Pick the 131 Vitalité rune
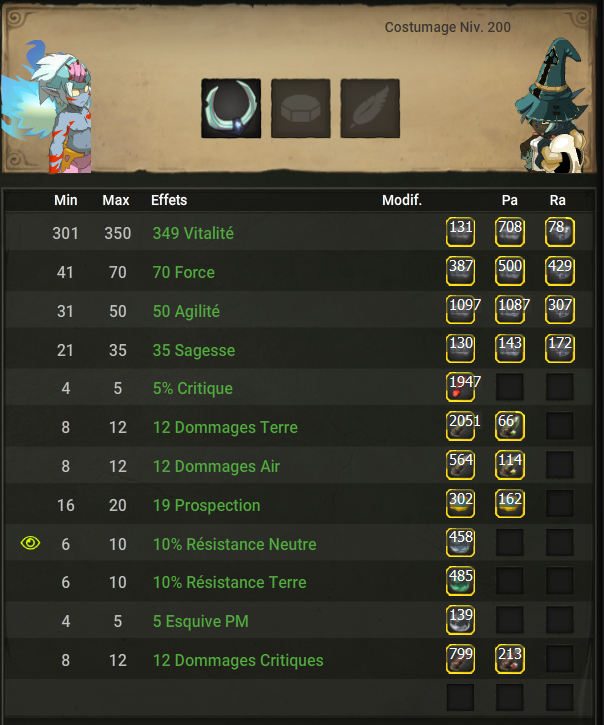The width and height of the screenshot is (604, 725). (461, 232)
